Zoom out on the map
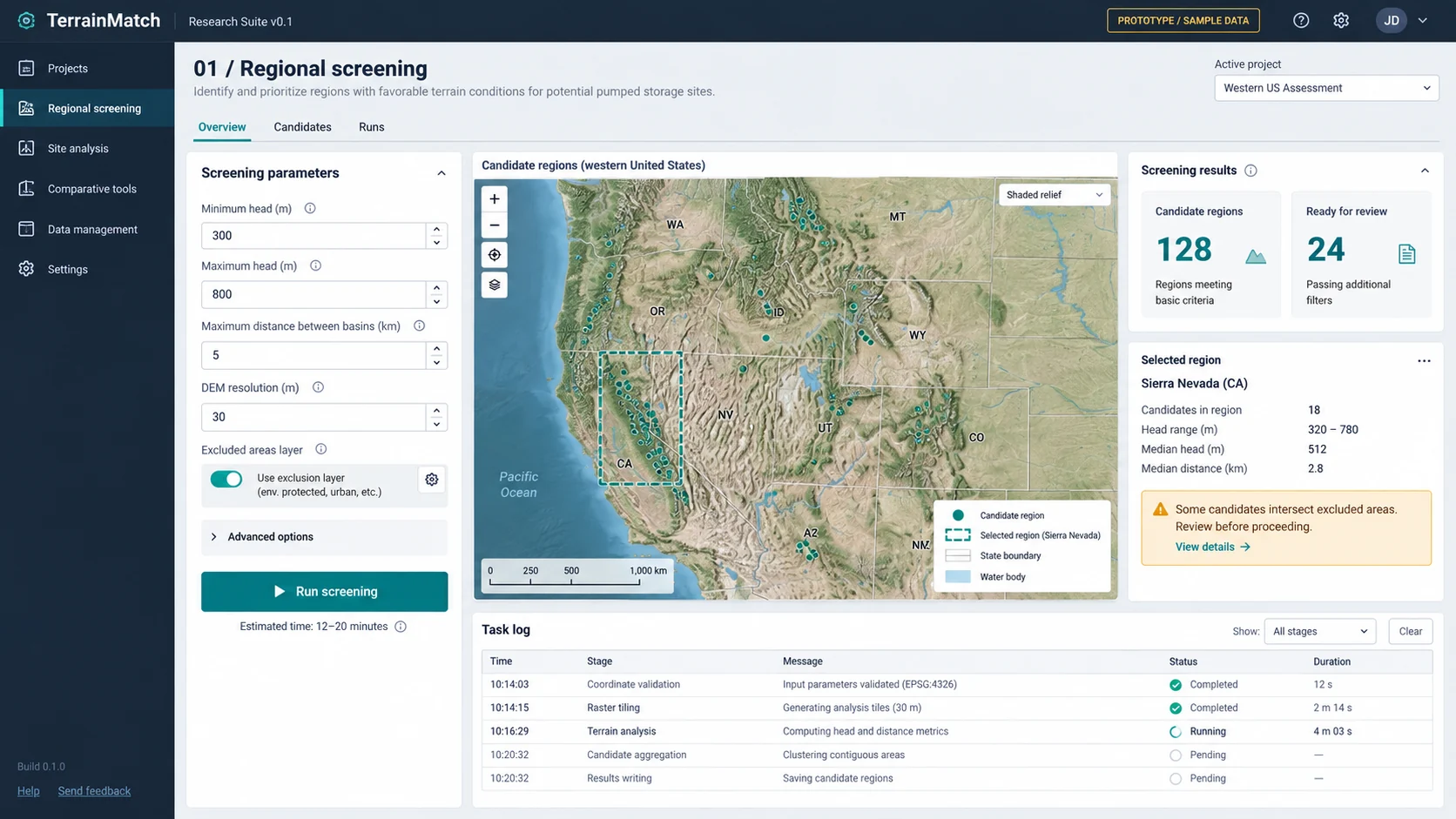Screen dimensions: 1456x819 click(x=495, y=225)
